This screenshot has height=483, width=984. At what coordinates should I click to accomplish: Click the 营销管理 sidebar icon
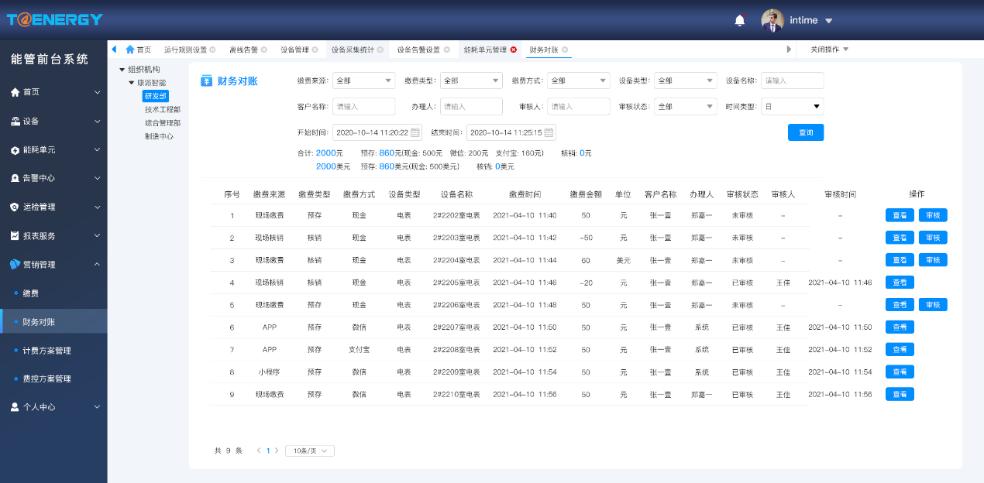point(15,265)
